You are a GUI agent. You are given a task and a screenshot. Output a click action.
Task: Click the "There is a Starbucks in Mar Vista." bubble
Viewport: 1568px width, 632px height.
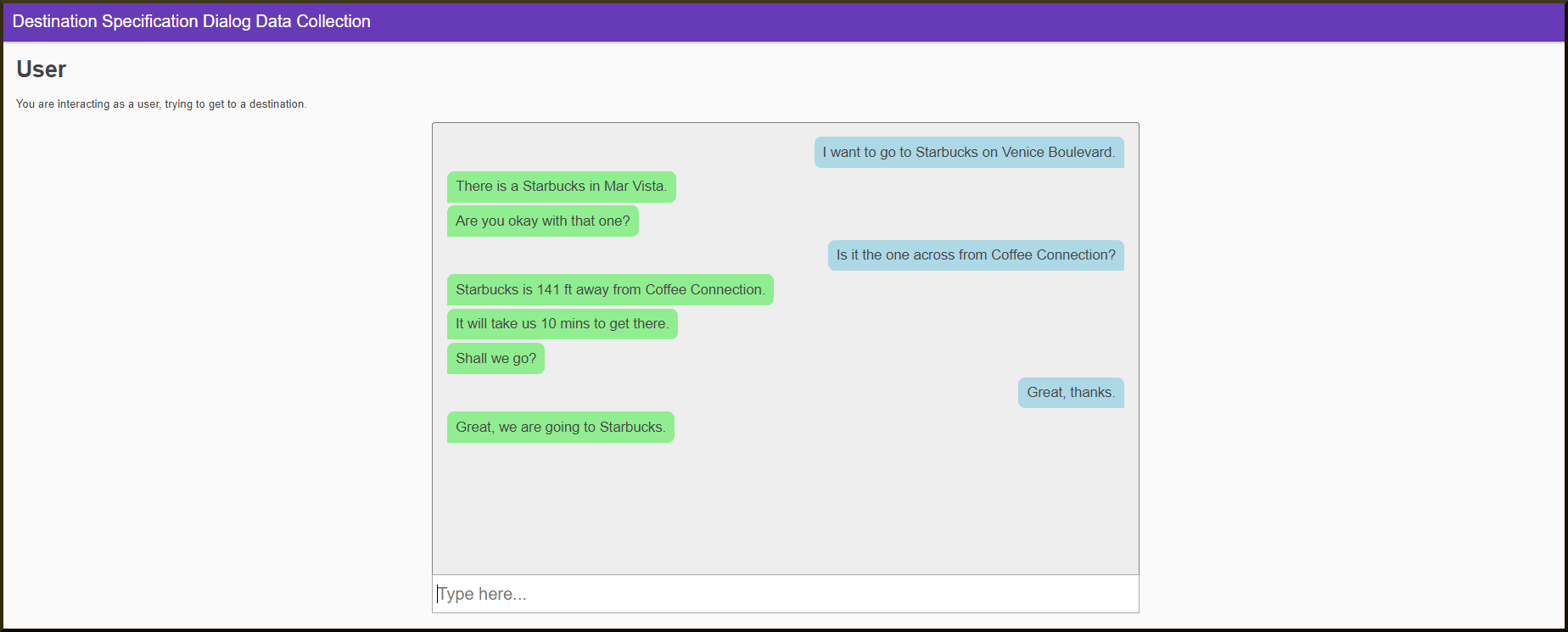(x=562, y=187)
